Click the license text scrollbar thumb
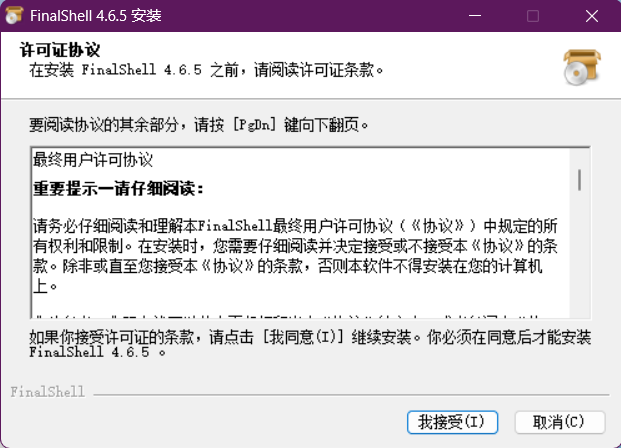Viewport: 621px width, 448px height. [578, 179]
